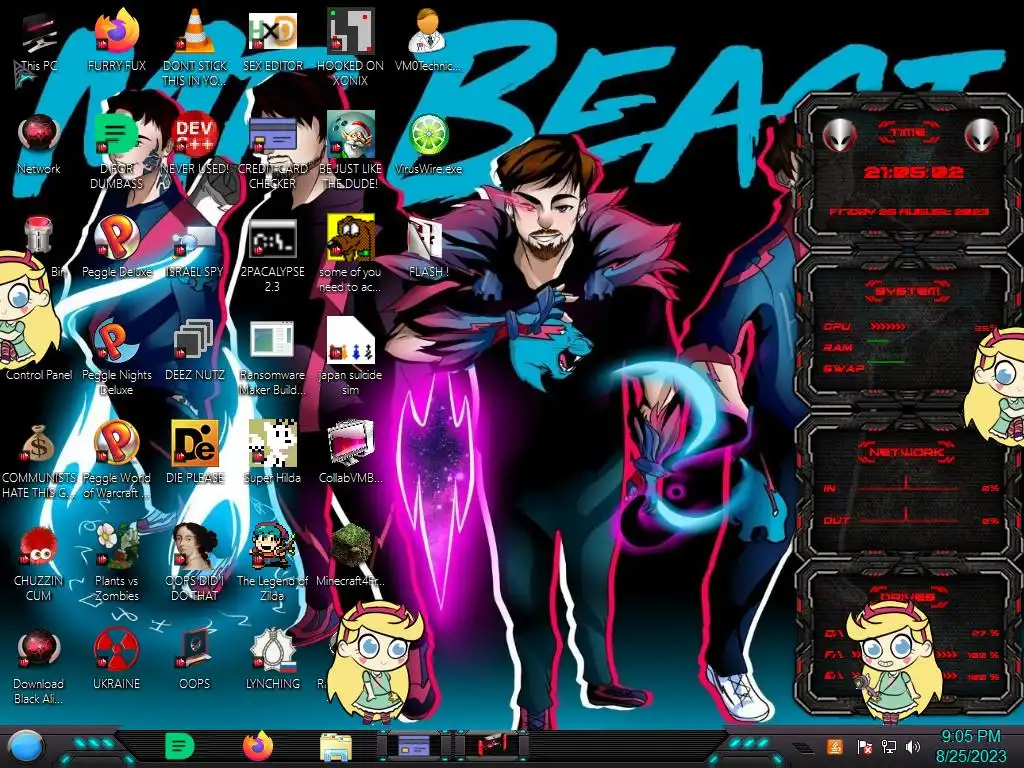Open the taskbar clock showing 9:05 PM
This screenshot has height=768, width=1024.
(x=971, y=747)
